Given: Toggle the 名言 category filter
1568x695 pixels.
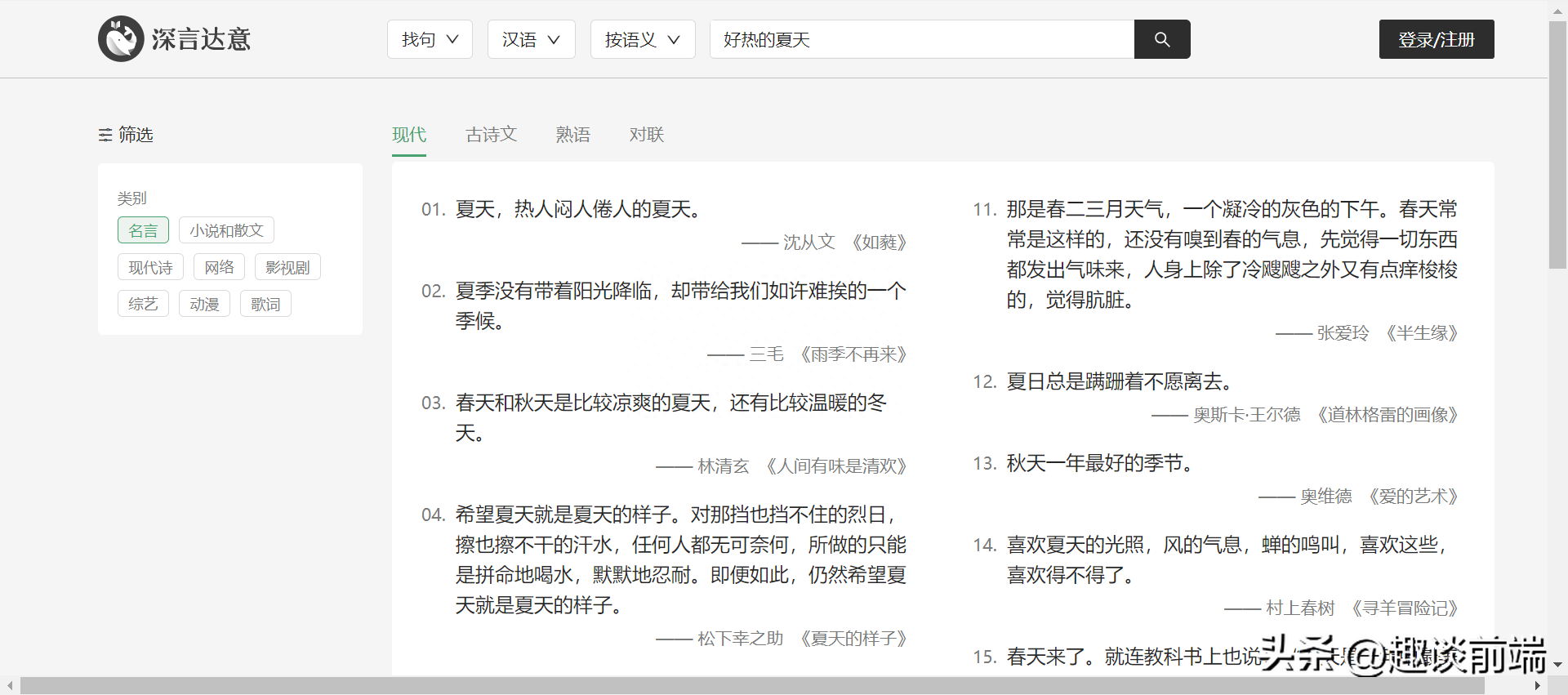Looking at the screenshot, I should [x=143, y=230].
